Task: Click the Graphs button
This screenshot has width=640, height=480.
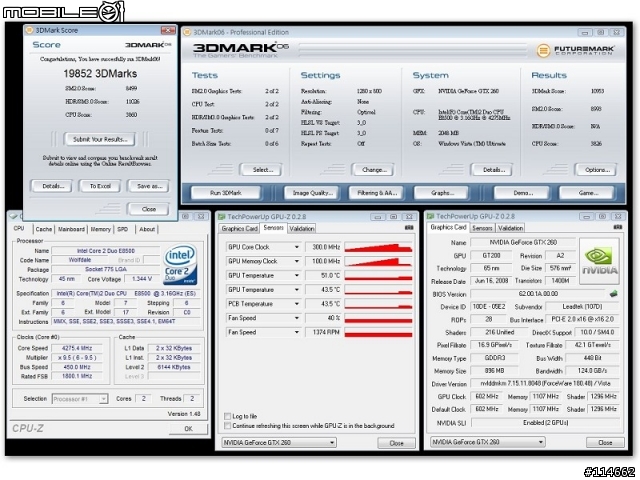Action: pyautogui.click(x=442, y=193)
